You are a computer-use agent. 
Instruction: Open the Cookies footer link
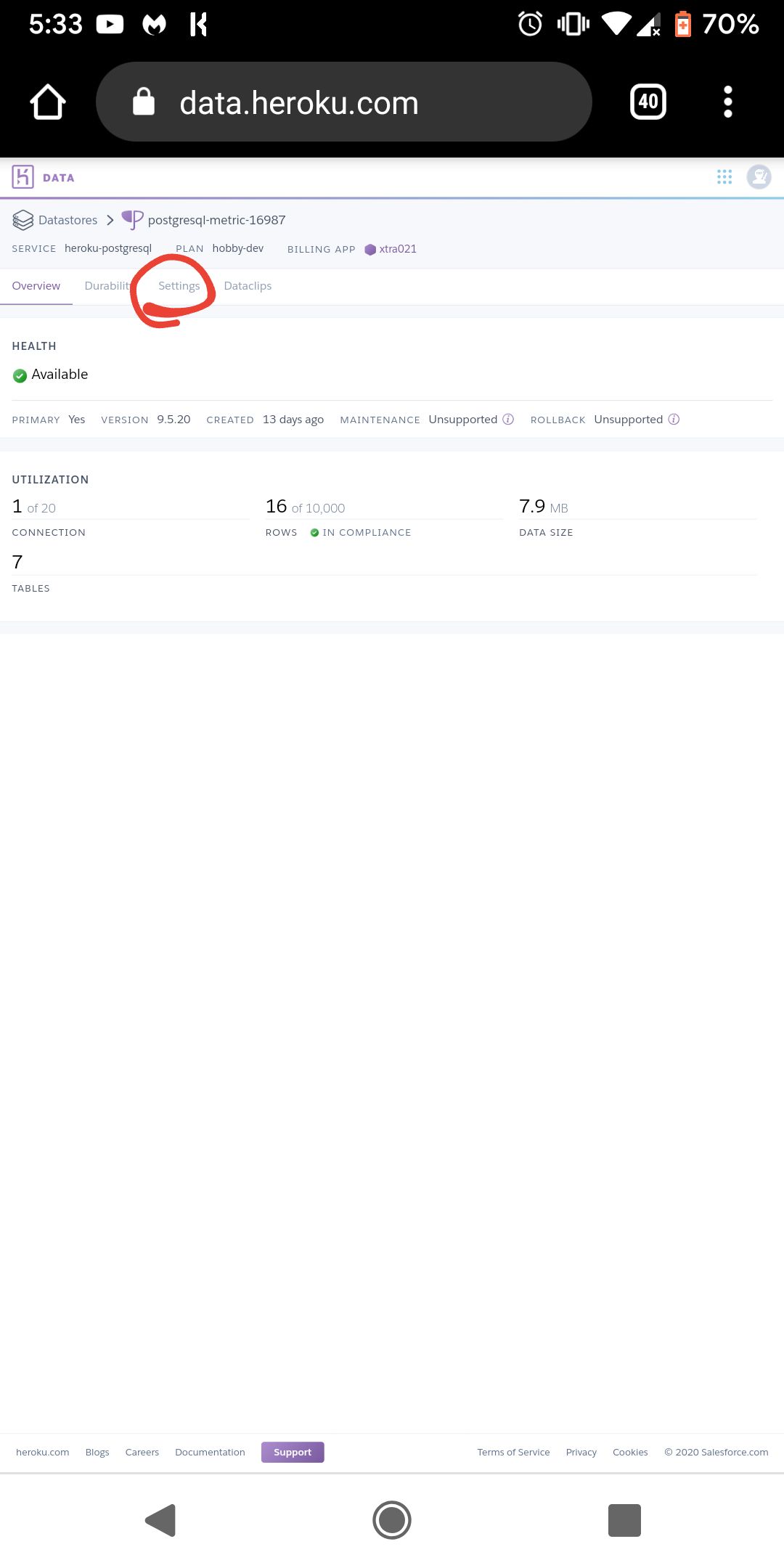click(x=630, y=1452)
